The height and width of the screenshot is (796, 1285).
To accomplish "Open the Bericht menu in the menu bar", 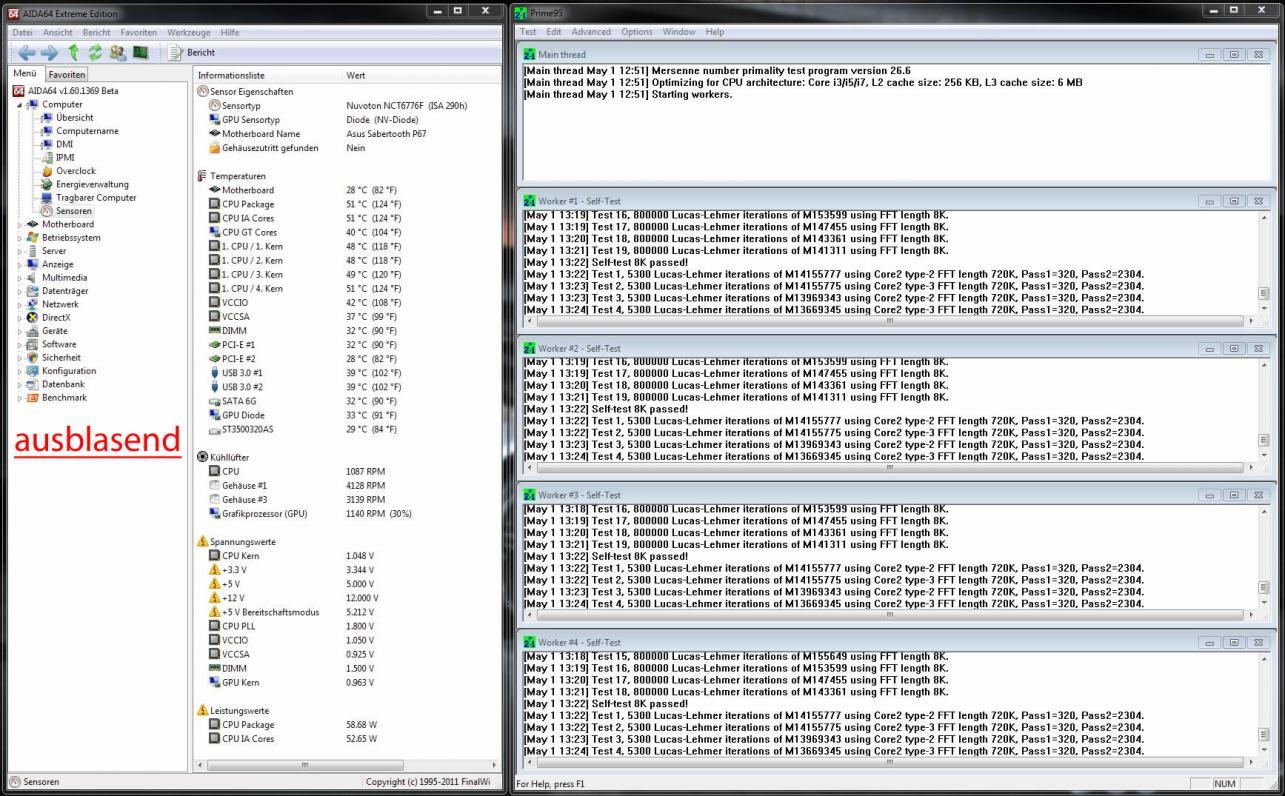I will [97, 32].
